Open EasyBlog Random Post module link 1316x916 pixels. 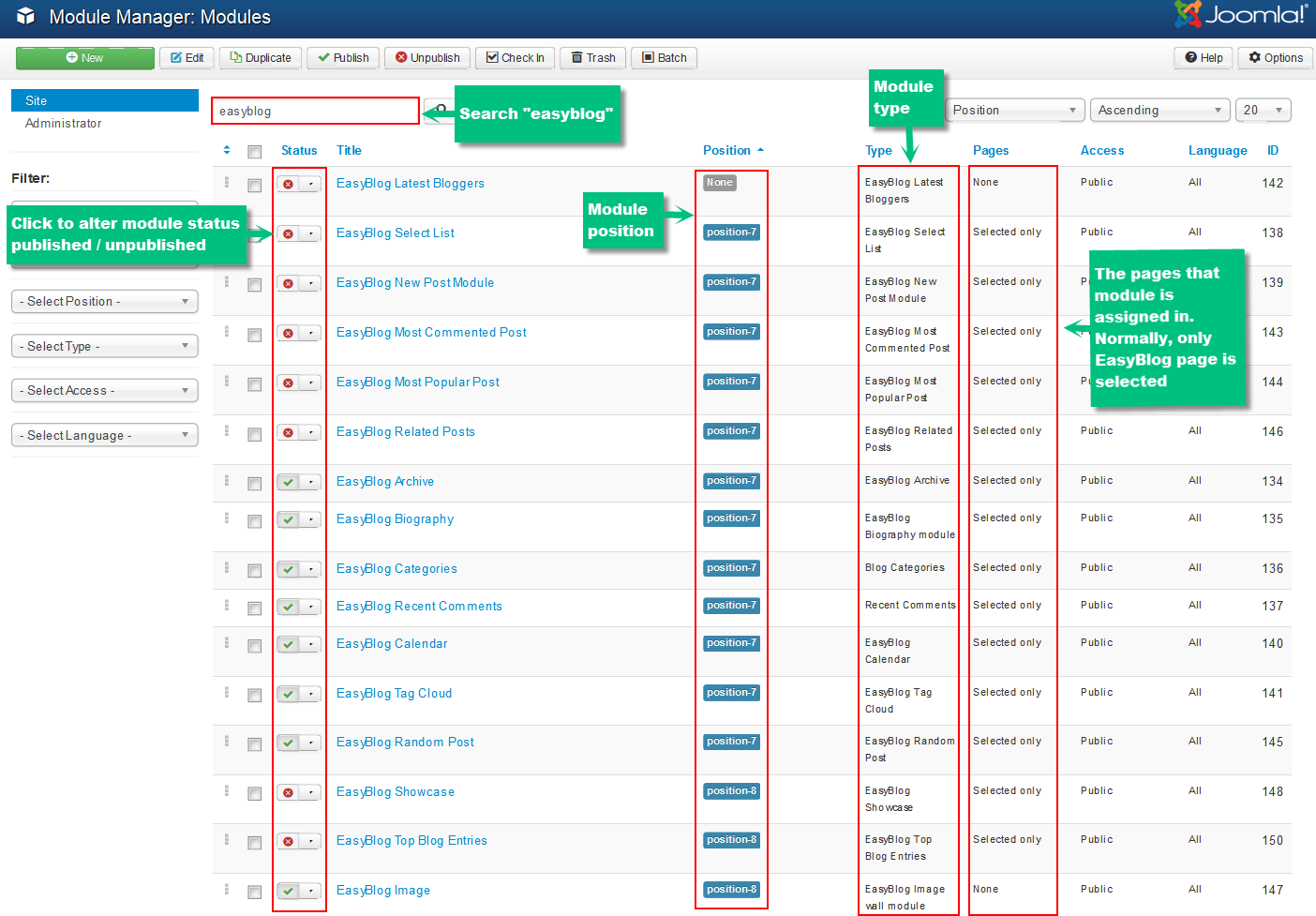(x=405, y=743)
